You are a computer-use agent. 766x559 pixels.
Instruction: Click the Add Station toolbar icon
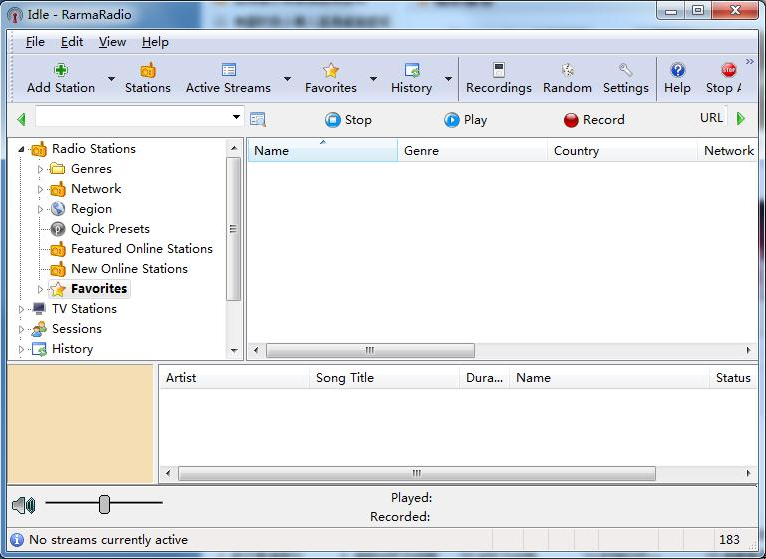(61, 71)
